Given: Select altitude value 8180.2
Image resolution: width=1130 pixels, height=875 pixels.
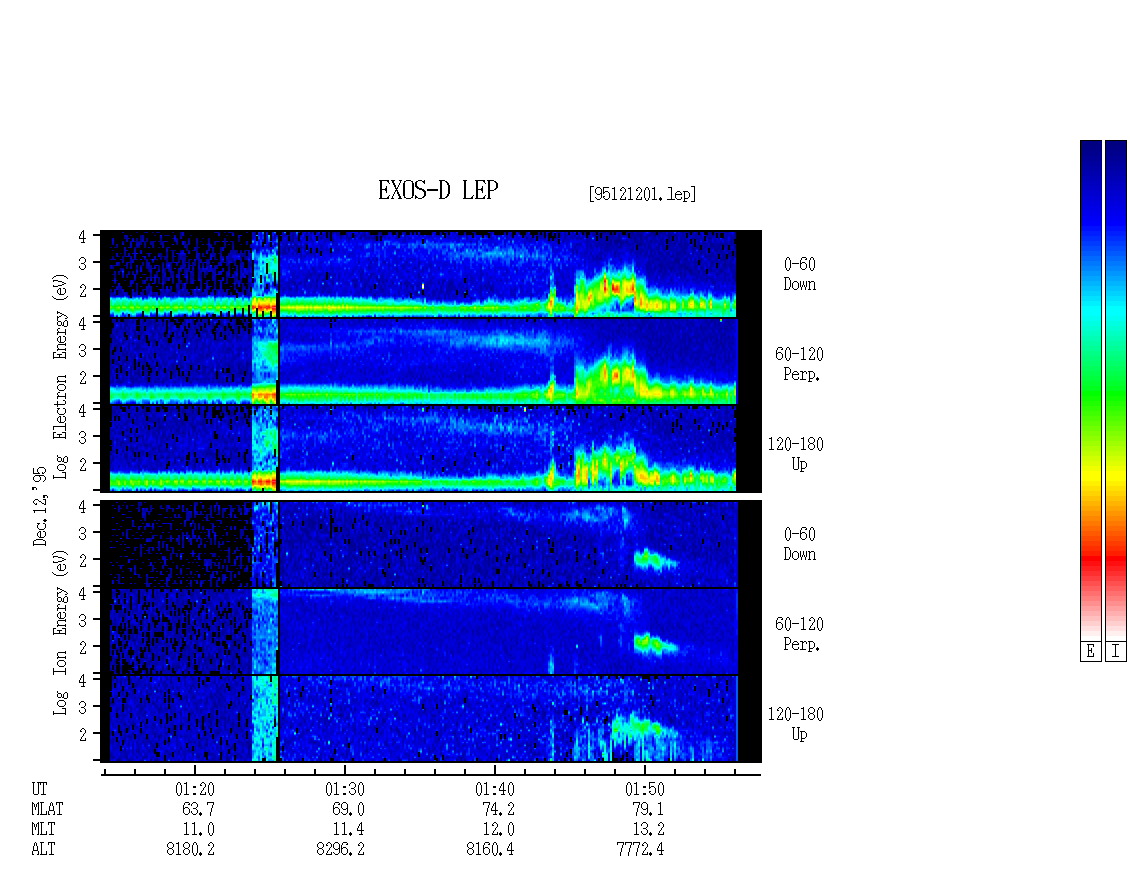Looking at the screenshot, I should point(190,849).
